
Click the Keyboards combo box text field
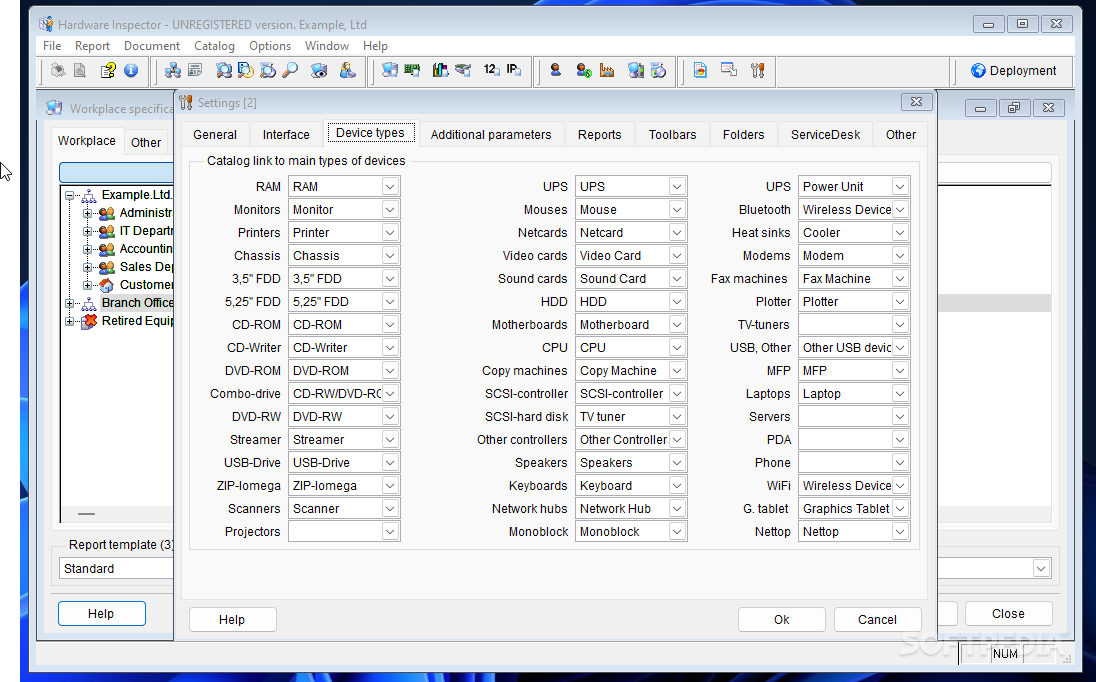(622, 486)
